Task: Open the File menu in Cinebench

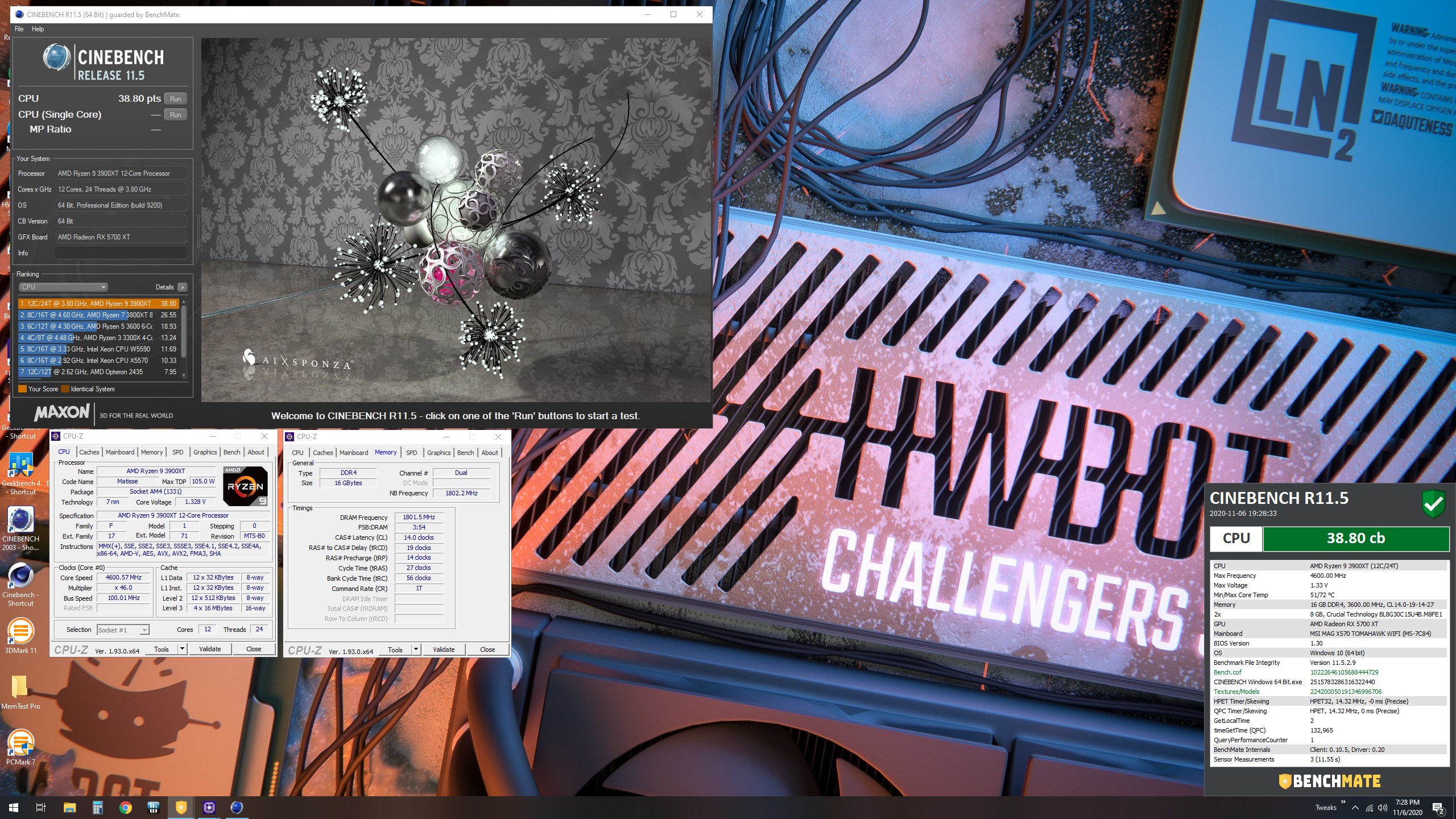Action: pyautogui.click(x=19, y=29)
